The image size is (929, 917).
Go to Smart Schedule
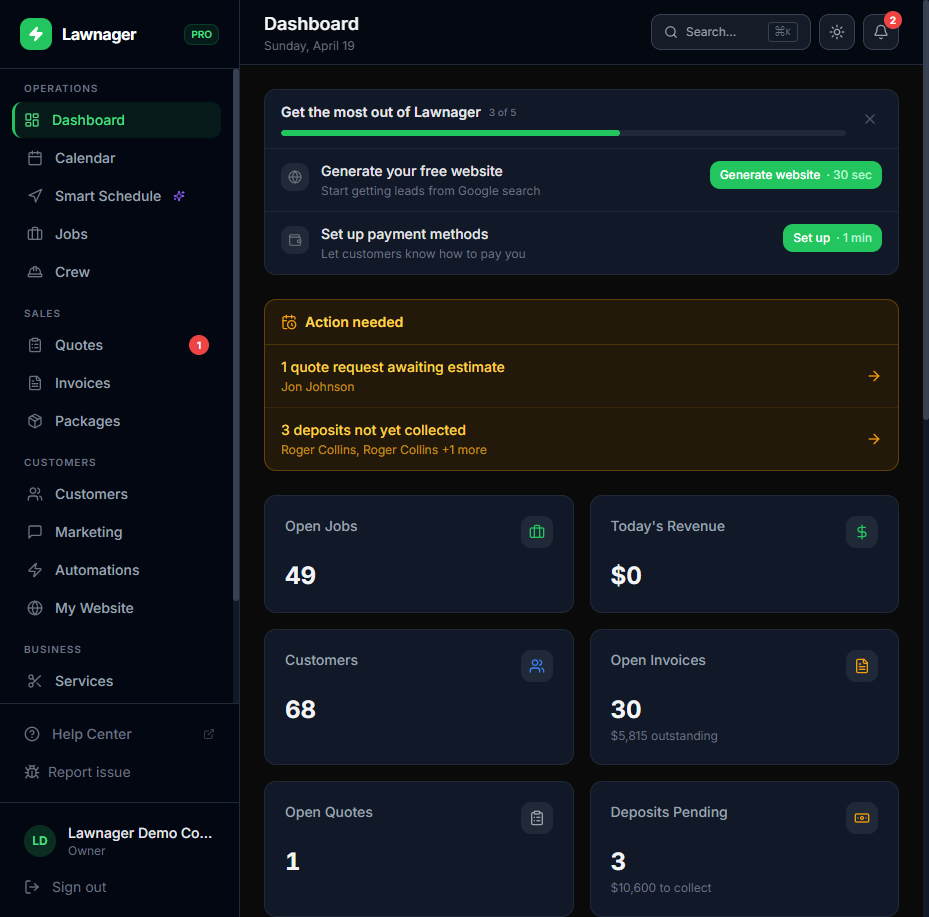point(117,196)
